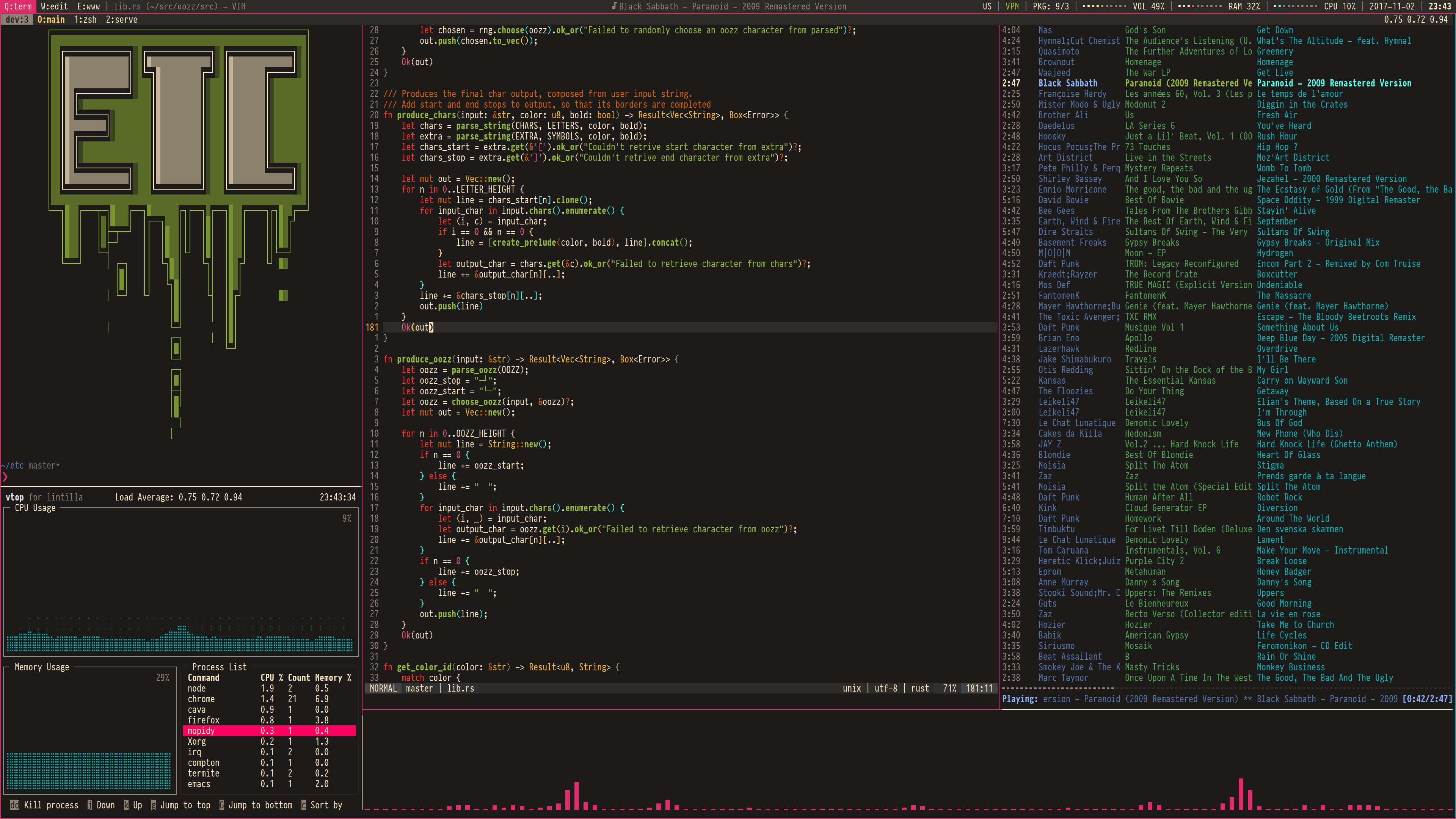Click the music note icon in top bar

click(x=614, y=6)
